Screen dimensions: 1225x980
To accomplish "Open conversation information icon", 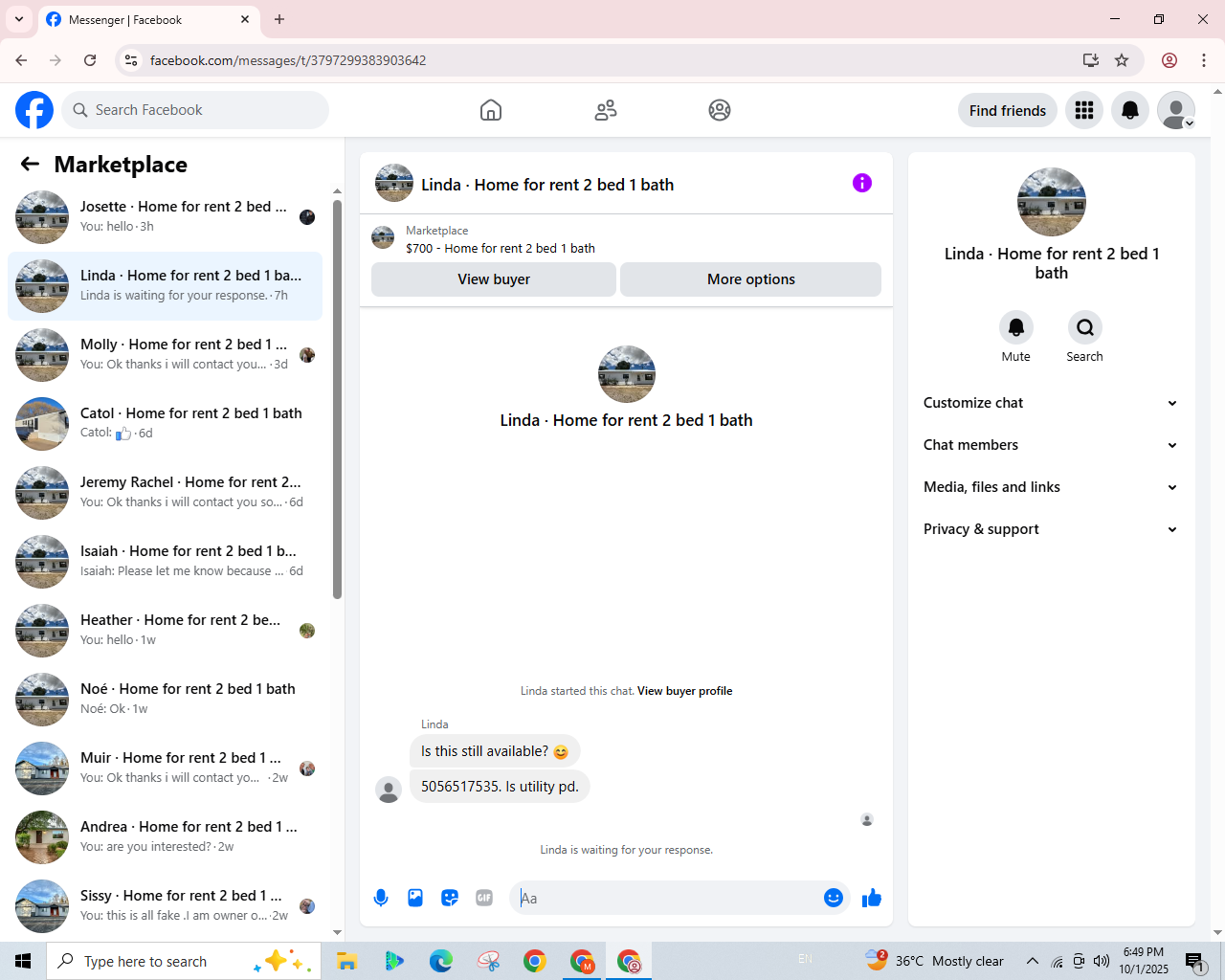I will (x=862, y=183).
